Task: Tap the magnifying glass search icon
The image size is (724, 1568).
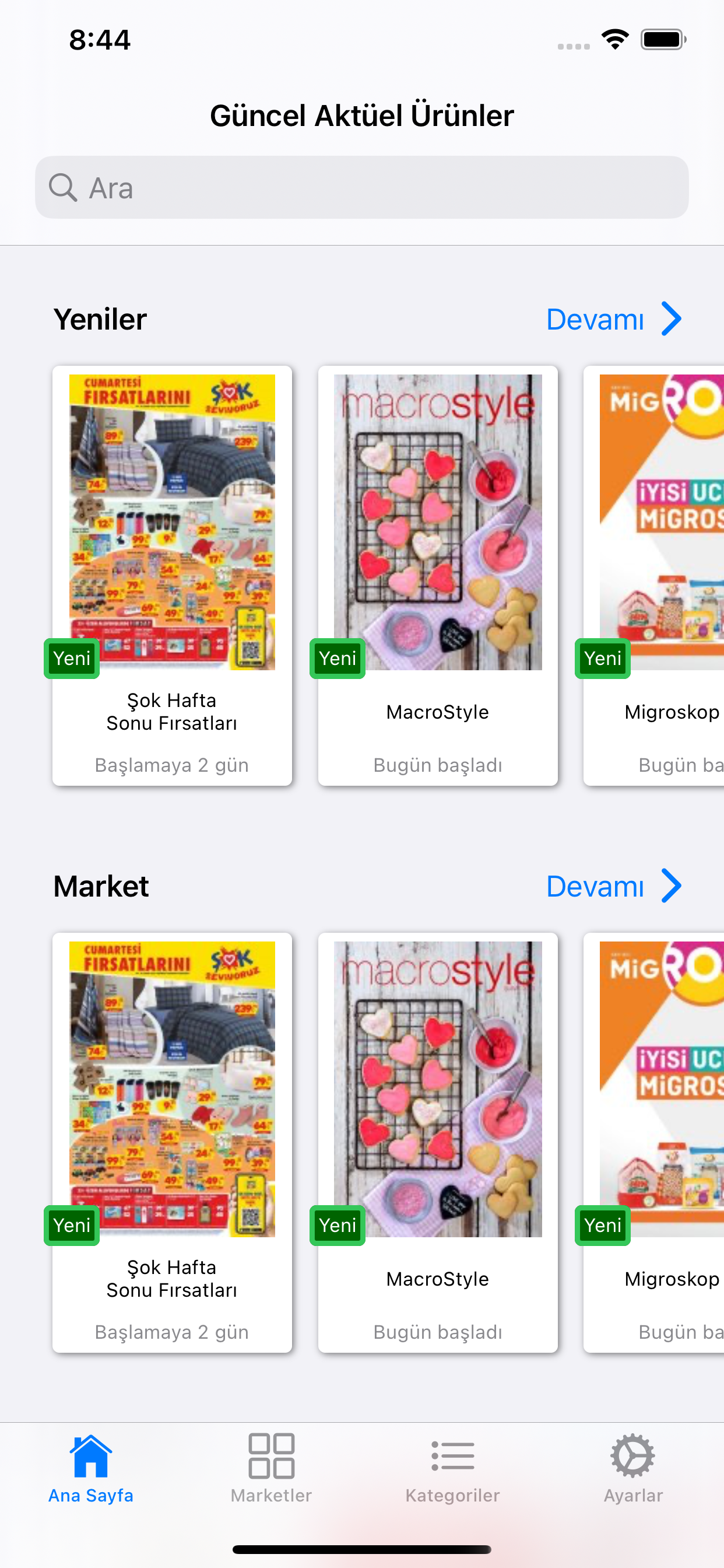Action: pyautogui.click(x=63, y=187)
